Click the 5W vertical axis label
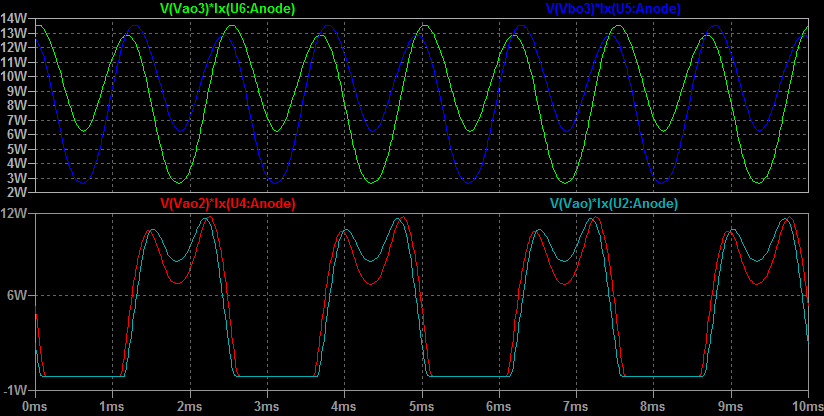This screenshot has height=416, width=824. point(17,149)
